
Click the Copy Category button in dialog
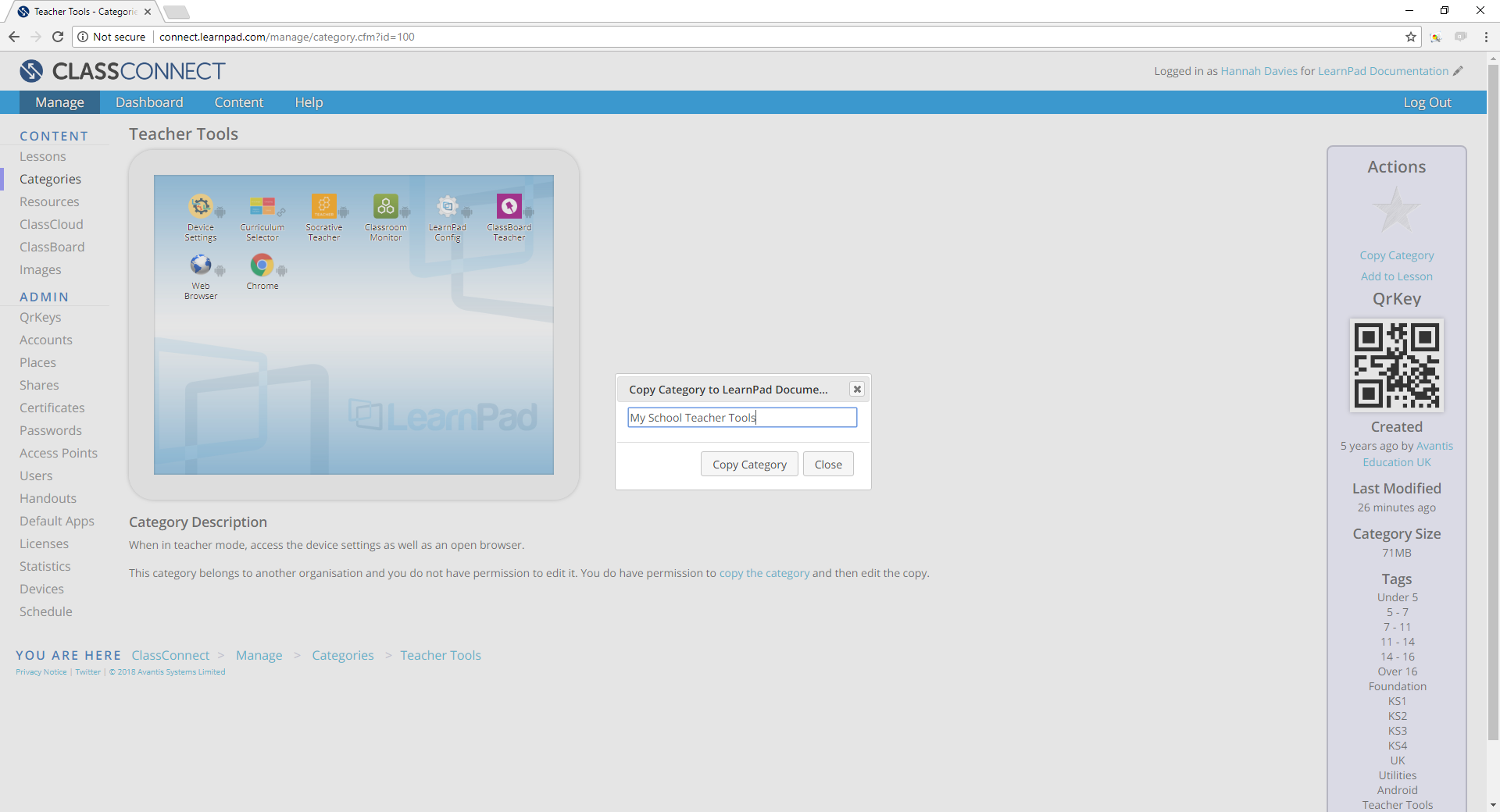(x=749, y=465)
